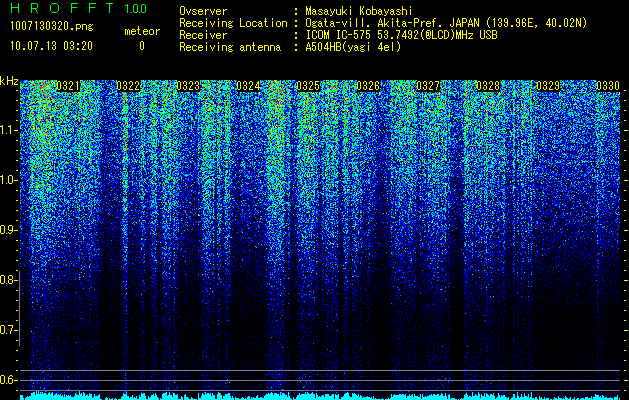Click the 0325 time marker
Screen dimensions: 629x400
308,86
